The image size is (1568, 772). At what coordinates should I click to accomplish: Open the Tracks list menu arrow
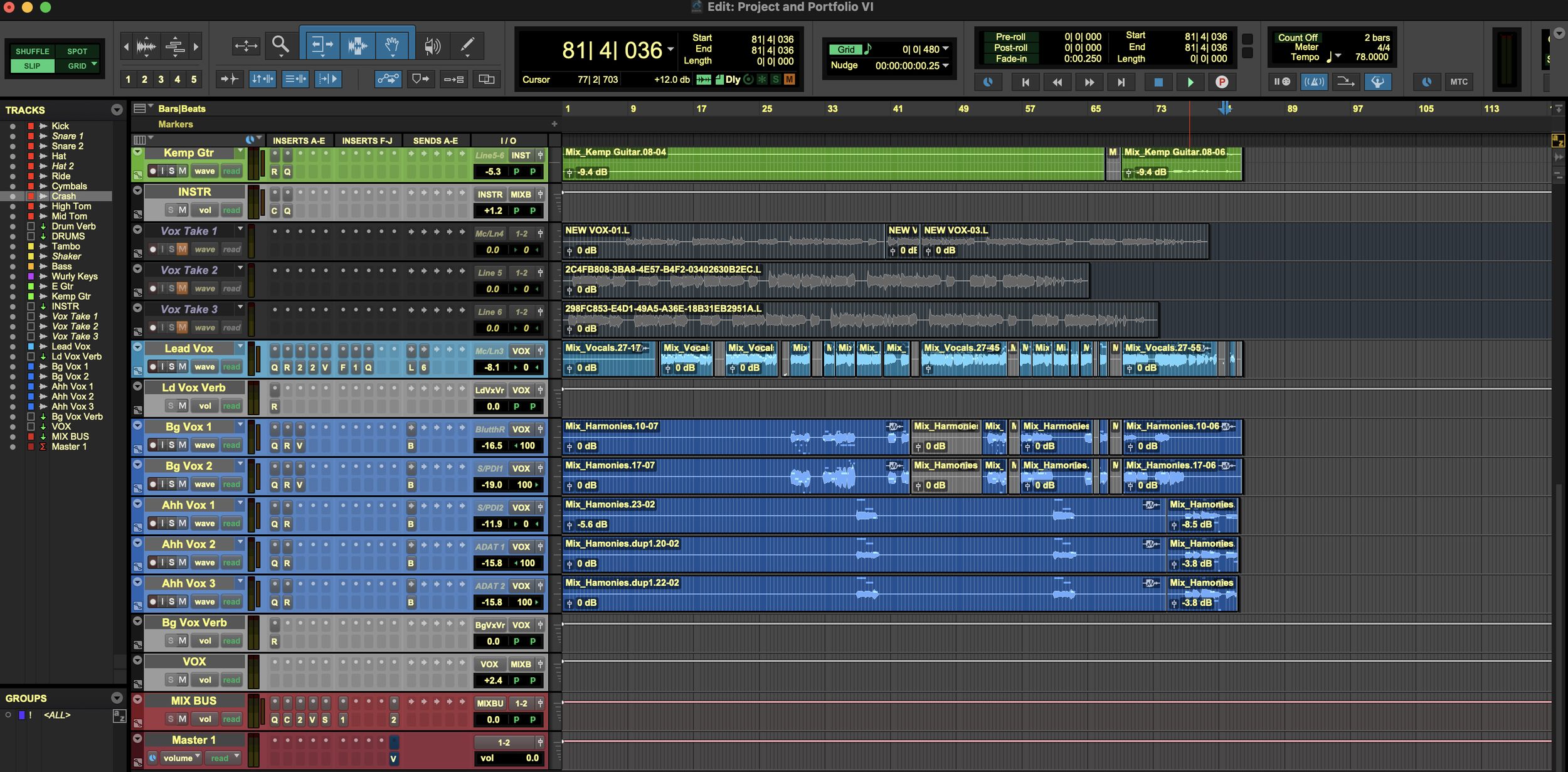[x=117, y=110]
